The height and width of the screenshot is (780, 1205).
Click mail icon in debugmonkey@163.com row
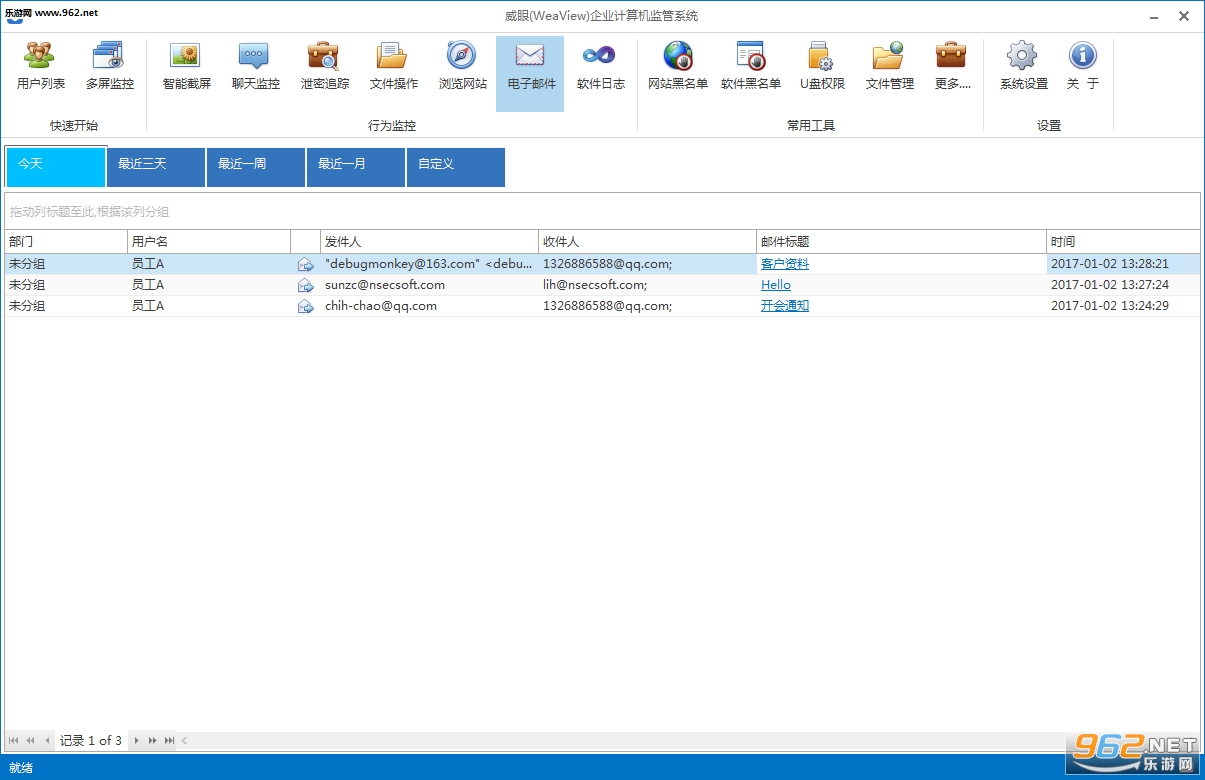pyautogui.click(x=305, y=265)
